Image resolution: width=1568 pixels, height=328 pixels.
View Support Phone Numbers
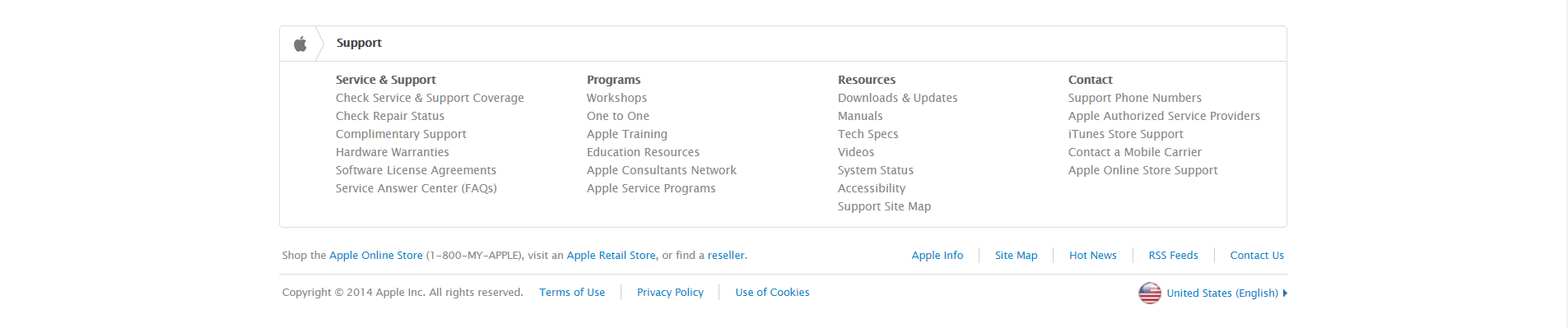1135,98
